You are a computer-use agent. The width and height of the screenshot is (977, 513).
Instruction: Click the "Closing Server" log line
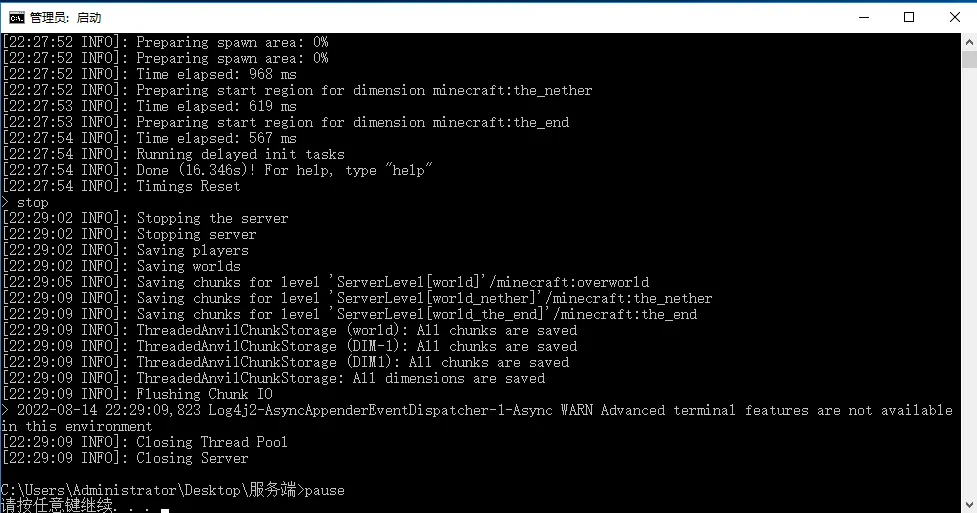pyautogui.click(x=192, y=459)
